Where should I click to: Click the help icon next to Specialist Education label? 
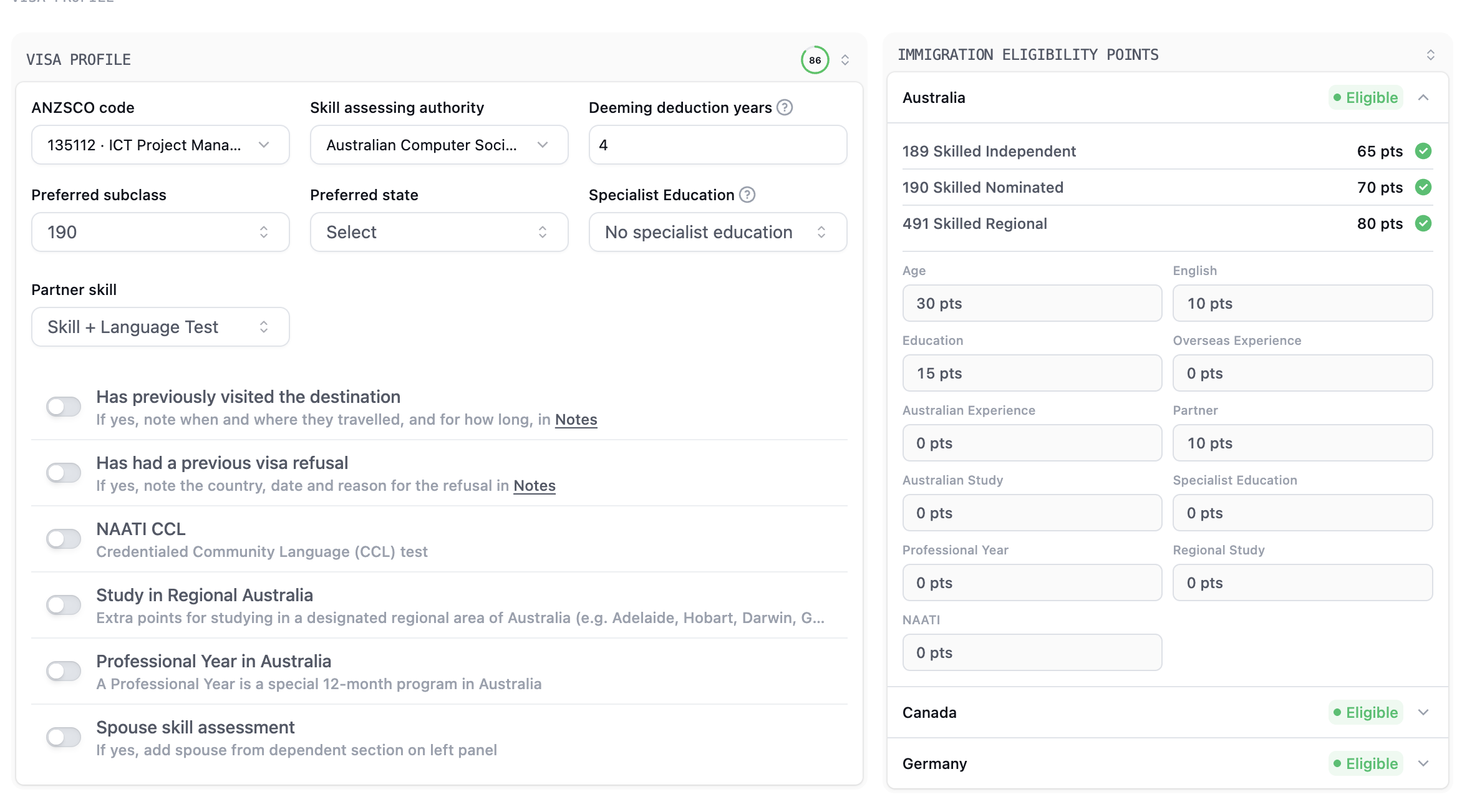747,195
